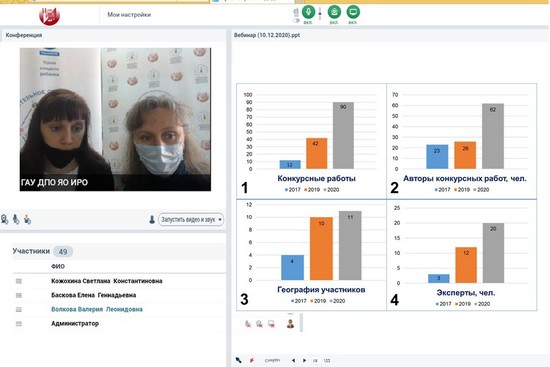Open menu icon beside Администратор
This screenshot has height=367, width=550.
click(x=19, y=324)
